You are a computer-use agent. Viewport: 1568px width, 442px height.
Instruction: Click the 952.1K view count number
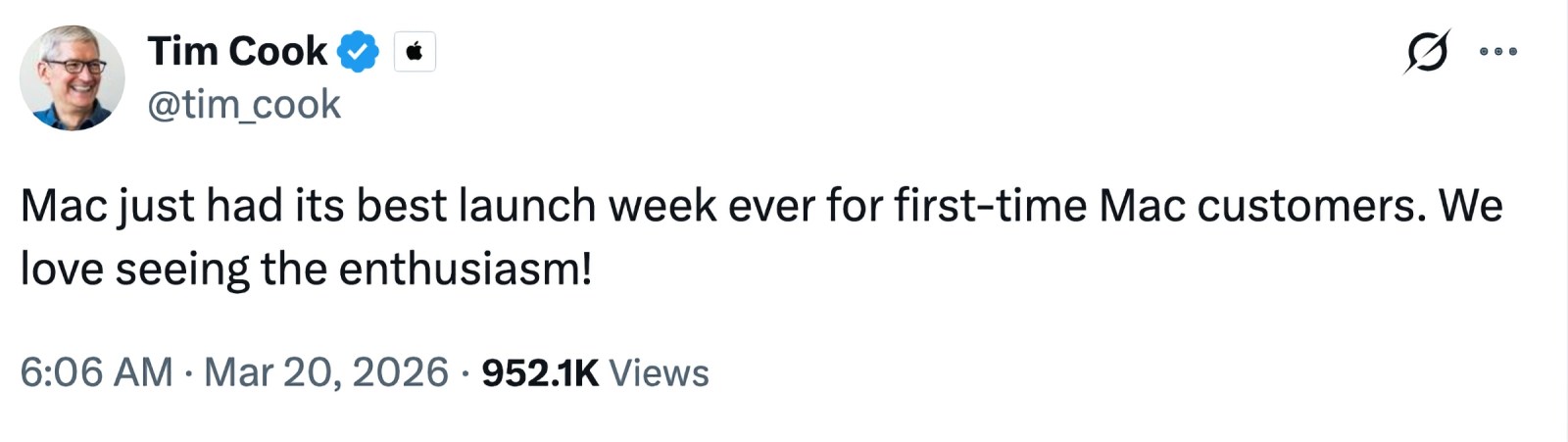[x=540, y=372]
